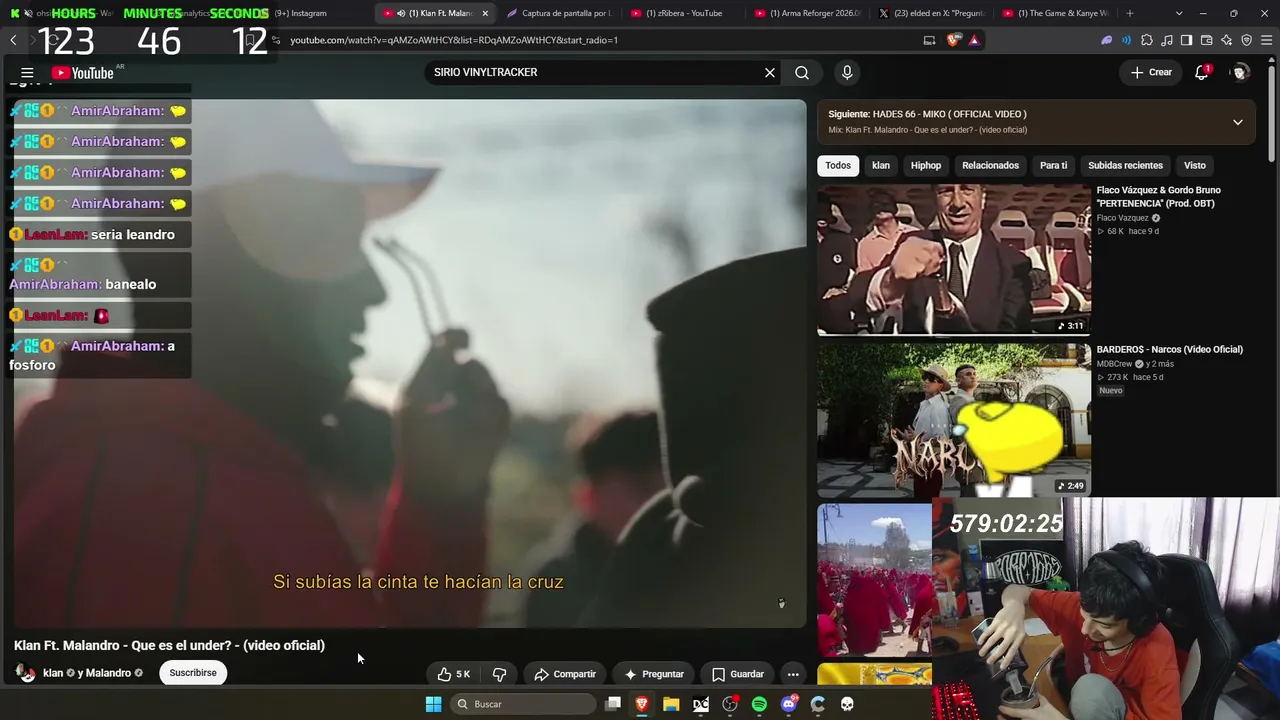1280x720 pixels.
Task: Click the Buscar taskbar search box
Action: click(x=521, y=704)
